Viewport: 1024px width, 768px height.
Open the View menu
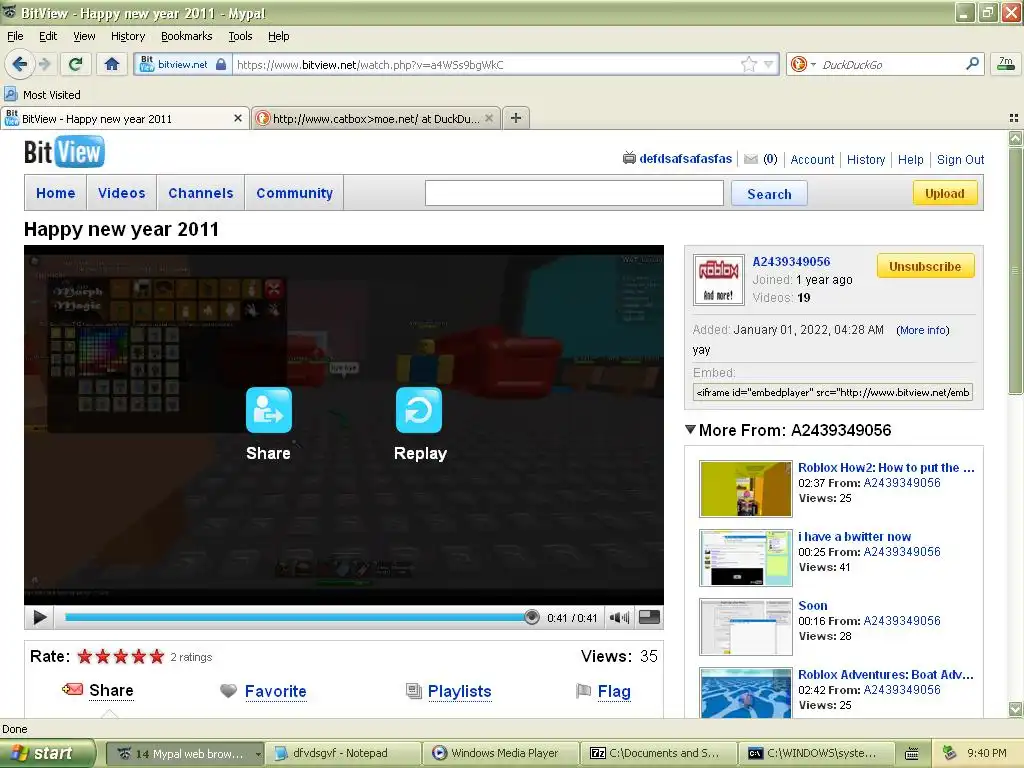84,36
